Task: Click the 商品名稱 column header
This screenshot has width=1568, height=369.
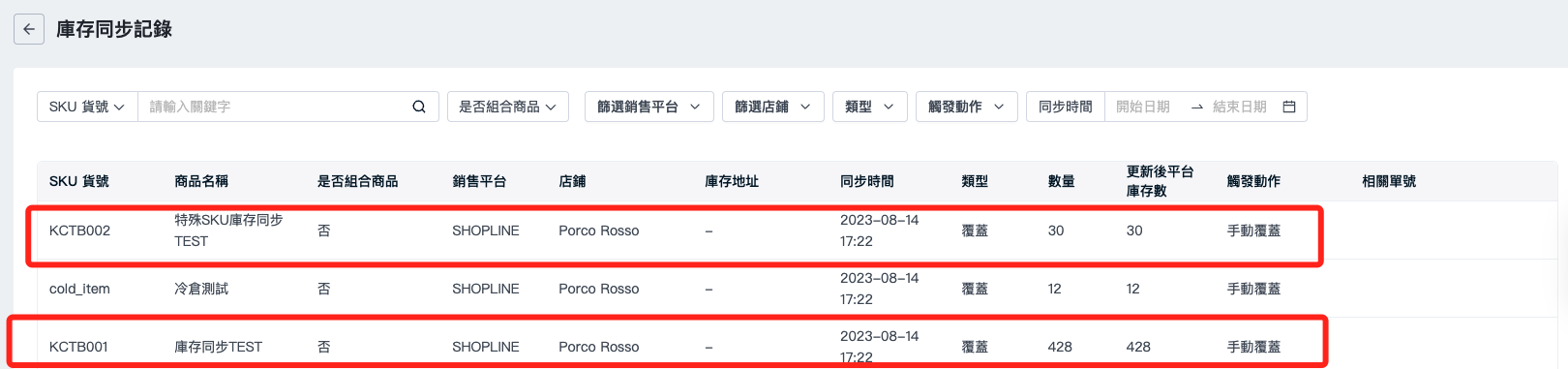Action: point(201,181)
